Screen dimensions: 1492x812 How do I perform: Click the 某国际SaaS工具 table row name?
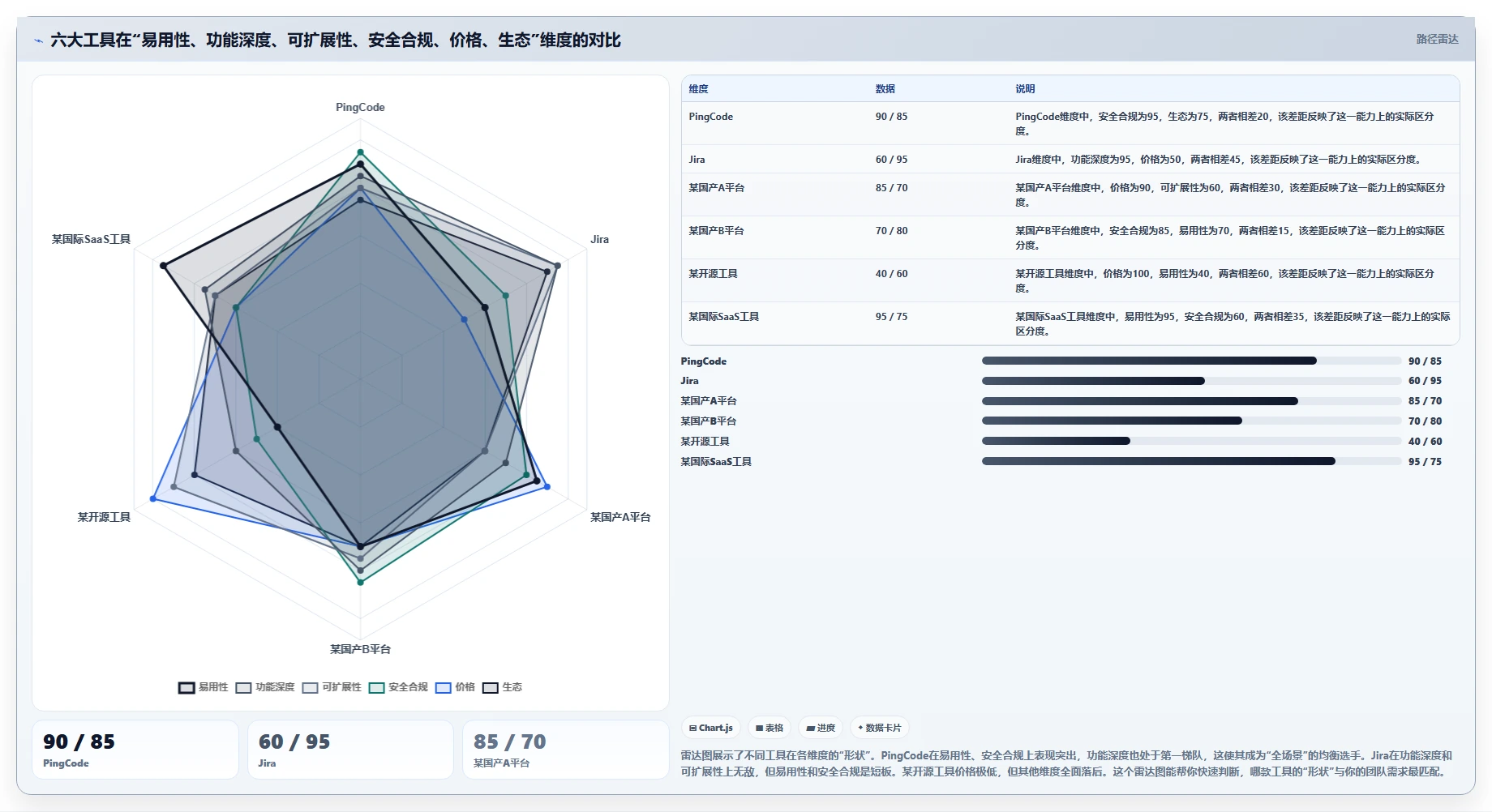click(x=723, y=317)
